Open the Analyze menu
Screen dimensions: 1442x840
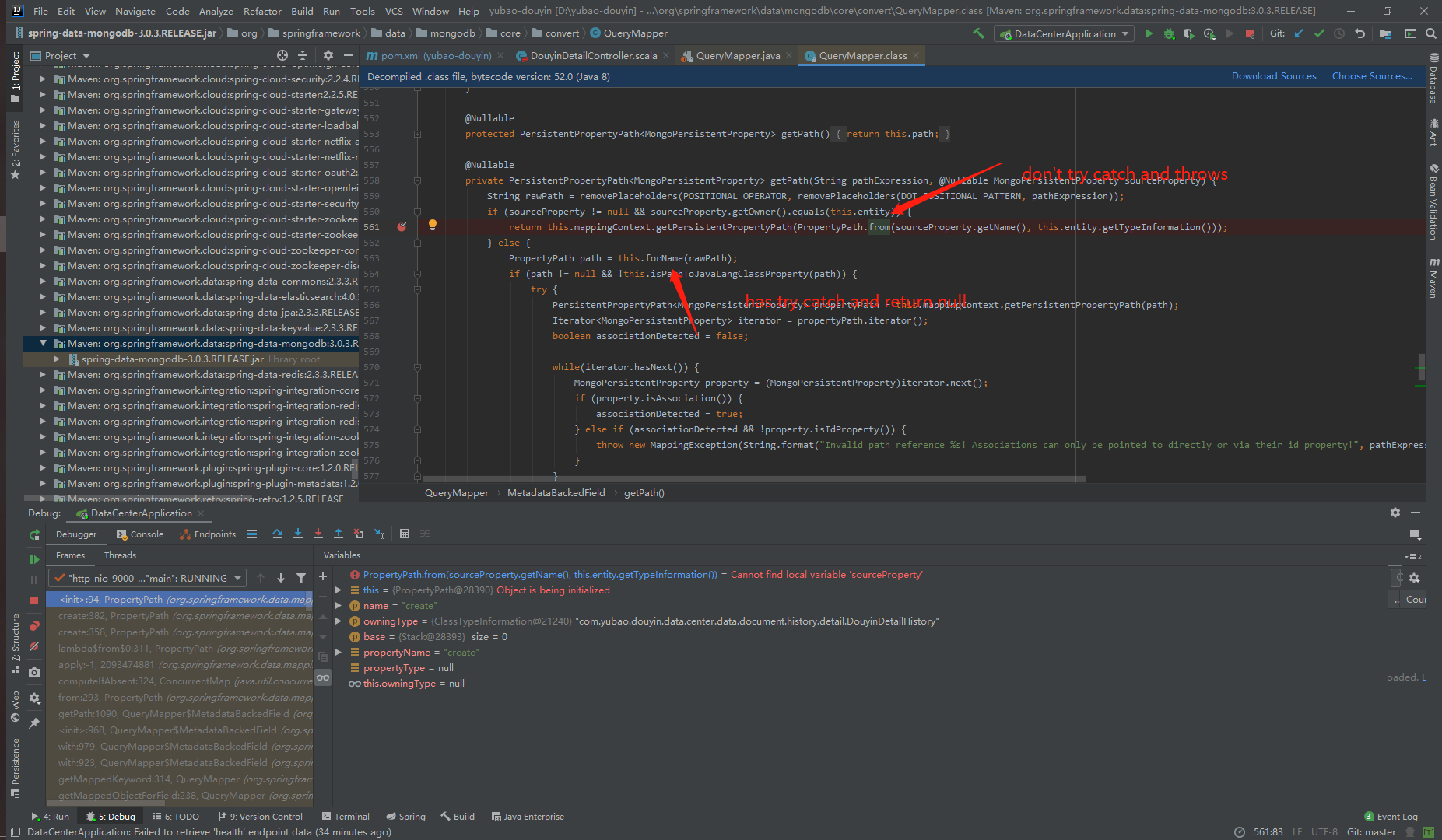pos(216,11)
